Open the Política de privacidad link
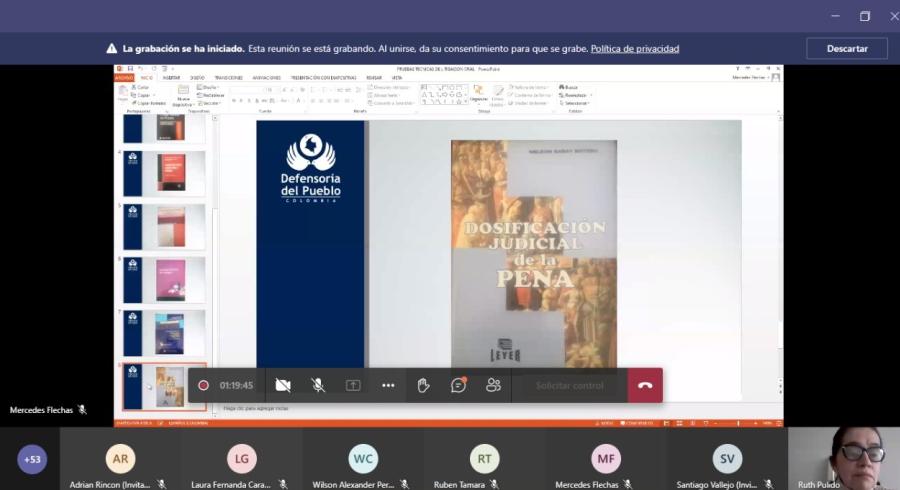 coord(634,48)
